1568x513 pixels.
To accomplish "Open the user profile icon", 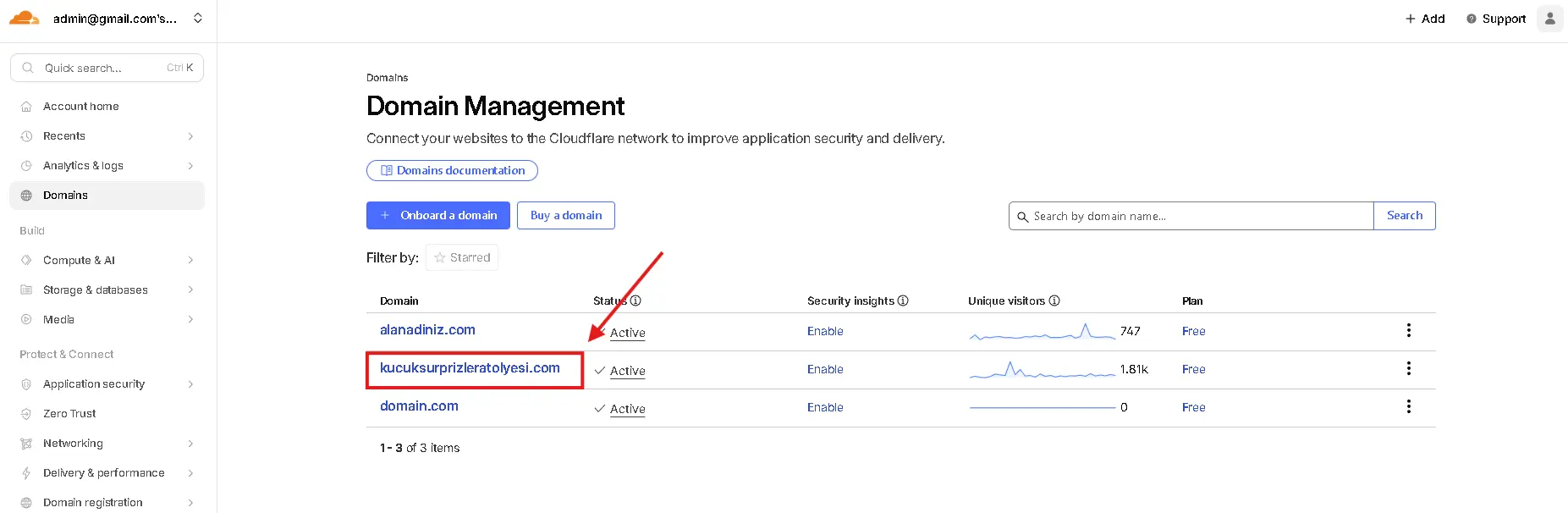I will click(1549, 19).
